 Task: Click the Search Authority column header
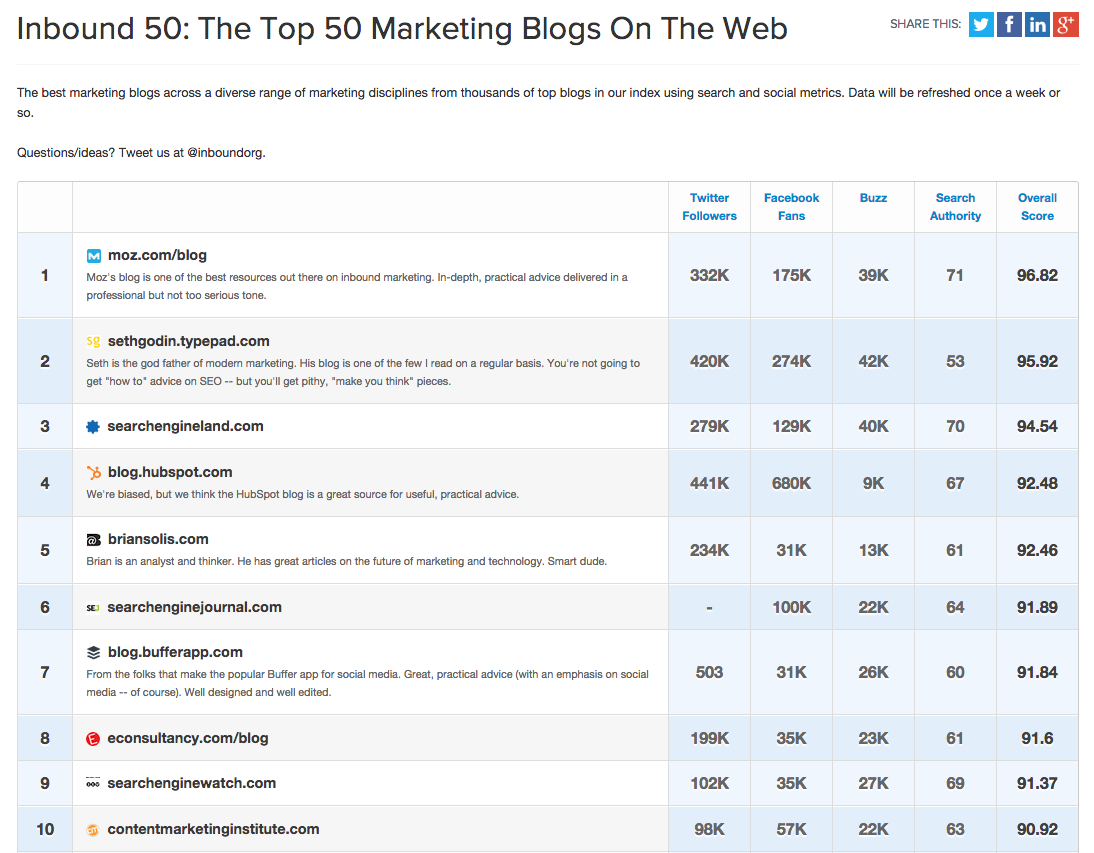[955, 206]
